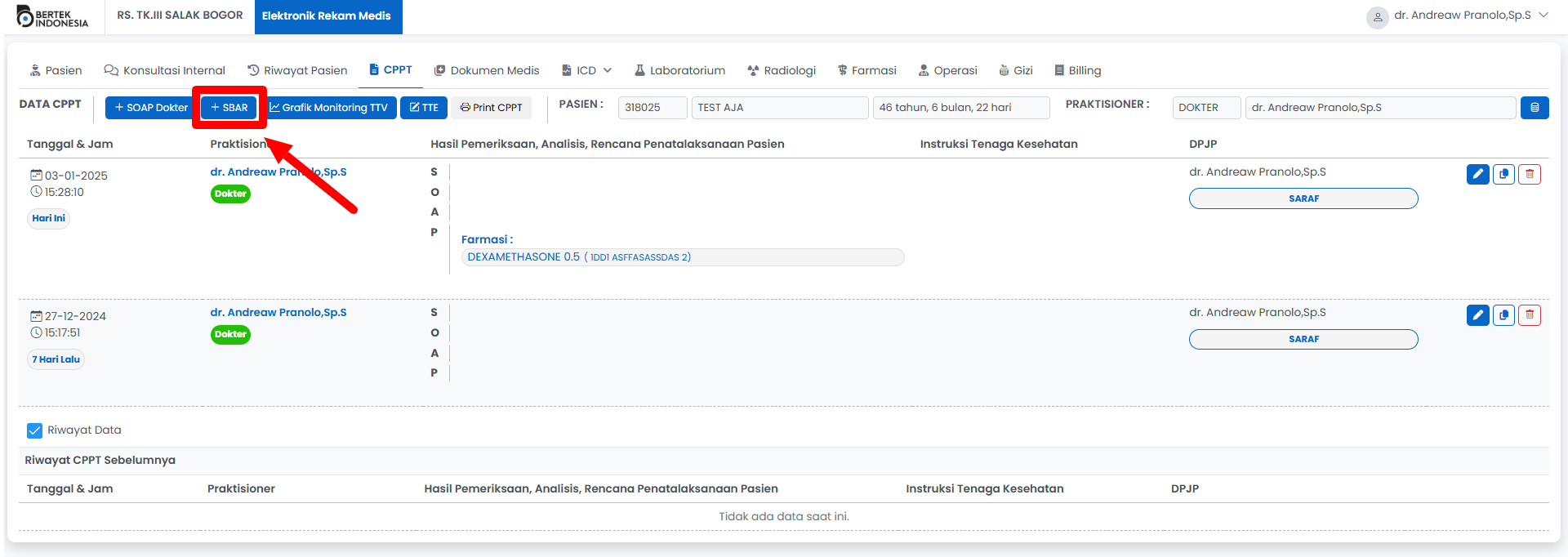This screenshot has height=557, width=1568.
Task: Click edit pencil icon for 03-01-2025 entry
Action: [1477, 174]
